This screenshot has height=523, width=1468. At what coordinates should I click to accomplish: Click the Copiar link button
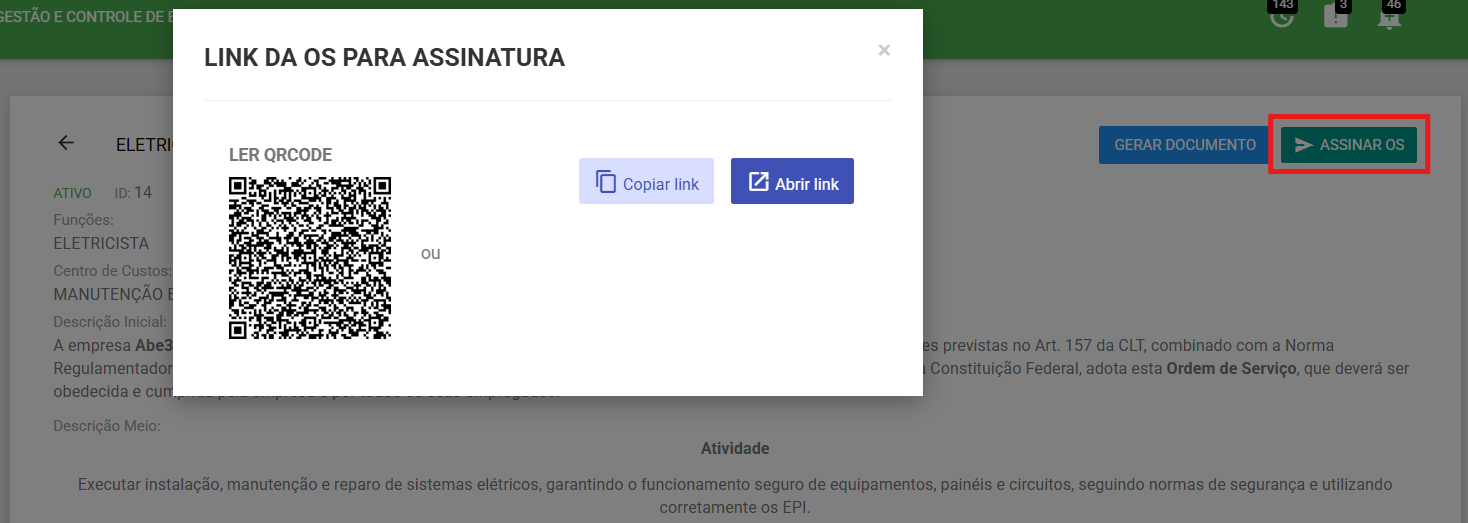646,181
